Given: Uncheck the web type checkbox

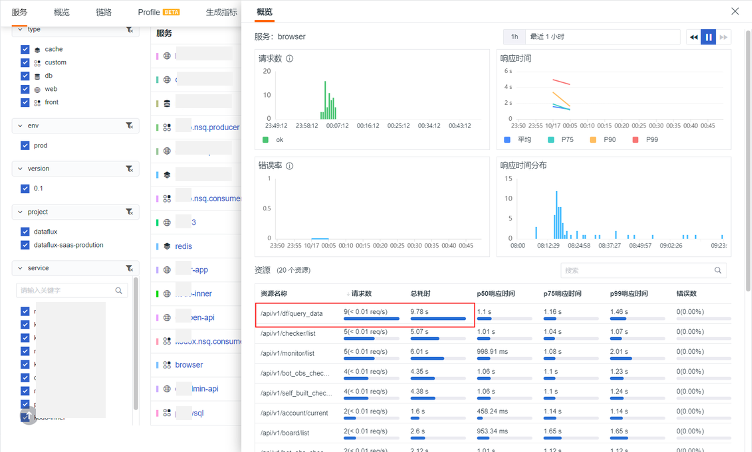Looking at the screenshot, I should coord(25,89).
